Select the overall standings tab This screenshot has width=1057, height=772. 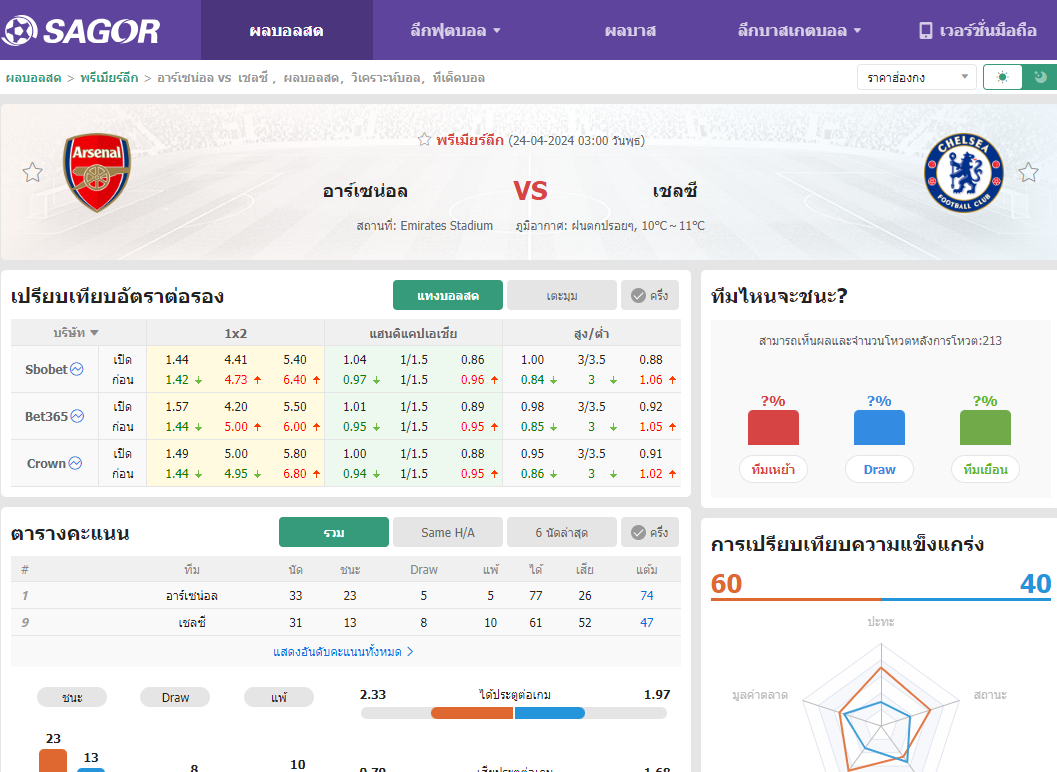(334, 533)
